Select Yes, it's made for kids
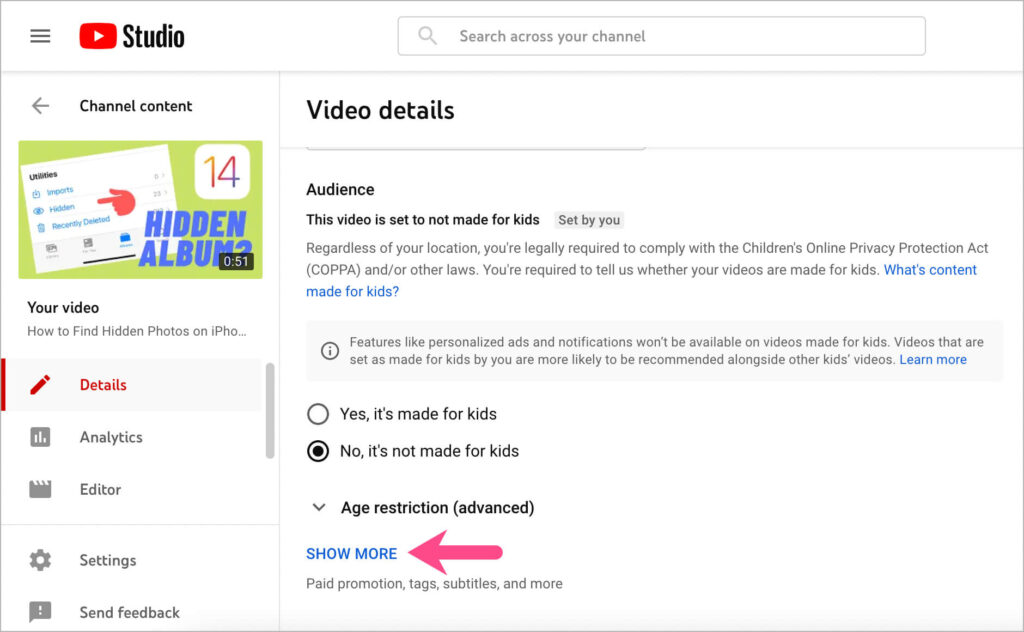The width and height of the screenshot is (1024, 632). [x=317, y=414]
